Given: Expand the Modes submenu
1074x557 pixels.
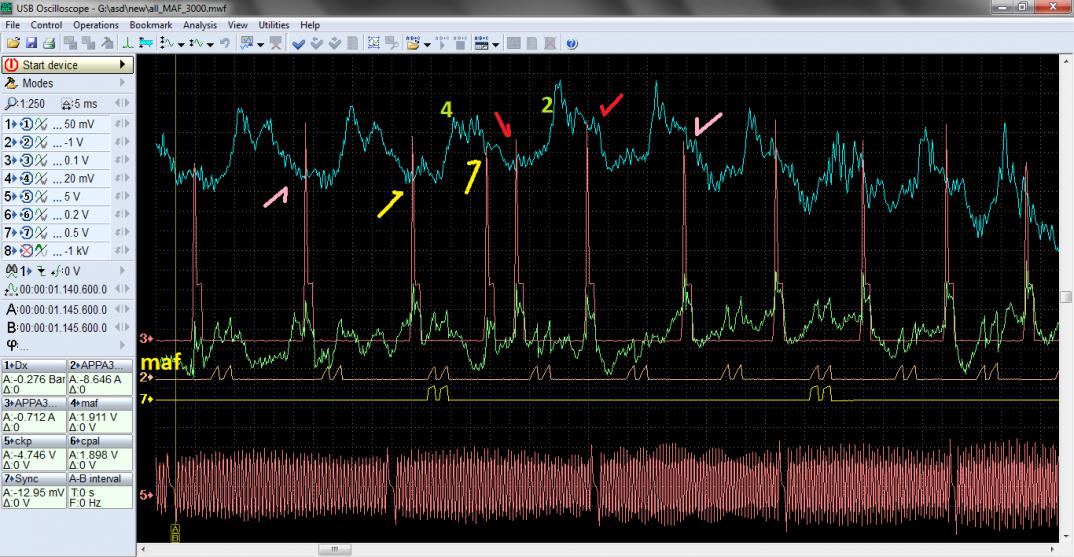Looking at the screenshot, I should point(123,83).
